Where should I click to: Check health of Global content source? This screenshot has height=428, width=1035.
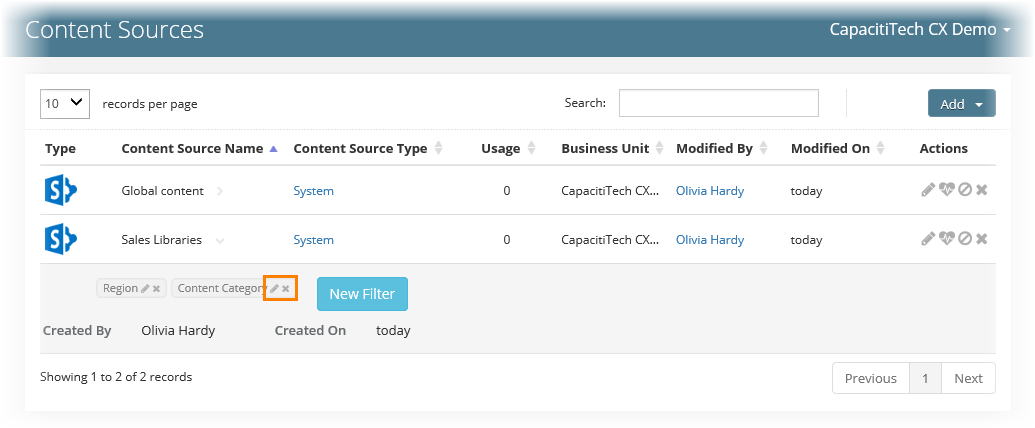tap(947, 190)
